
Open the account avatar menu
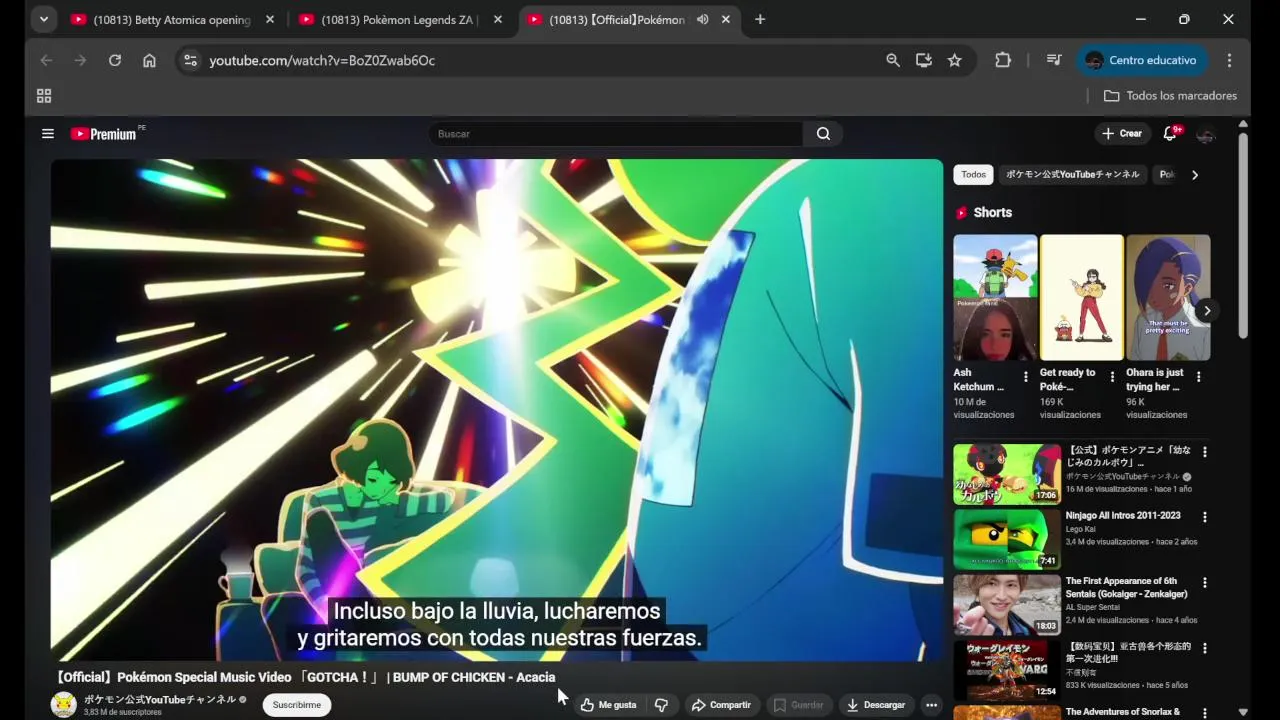pyautogui.click(x=1206, y=134)
